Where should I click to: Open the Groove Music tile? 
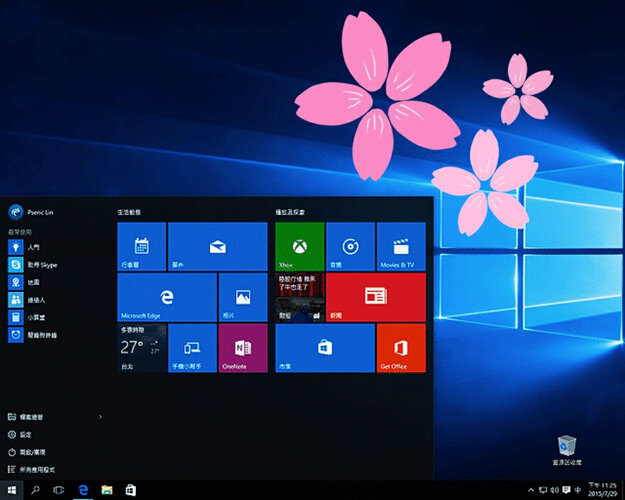(x=350, y=246)
